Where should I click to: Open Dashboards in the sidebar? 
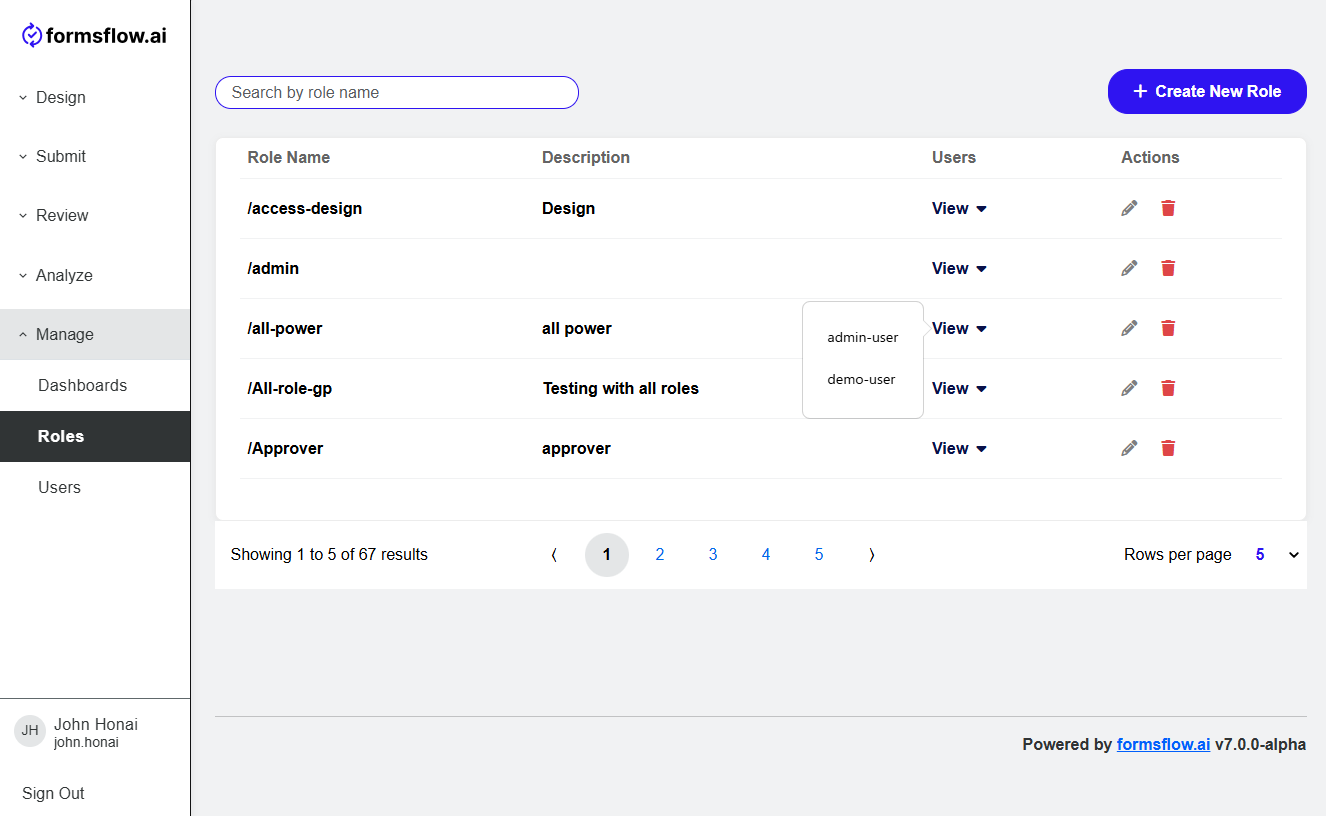[95, 385]
